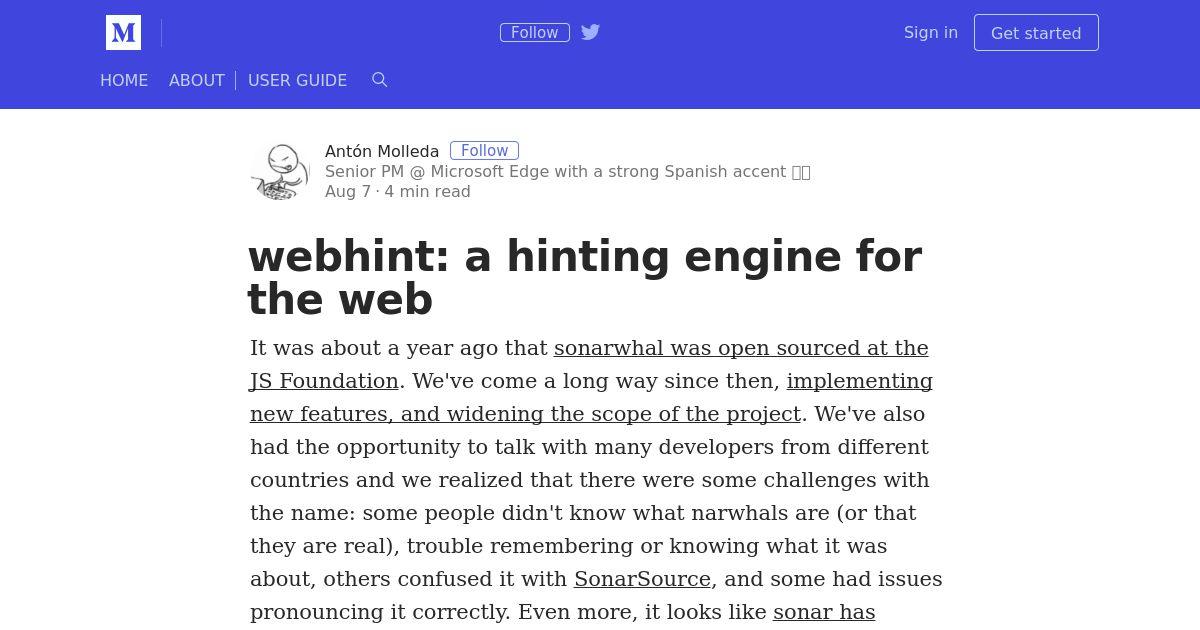
Task: Select the USER GUIDE menu item
Action: pyautogui.click(x=297, y=80)
